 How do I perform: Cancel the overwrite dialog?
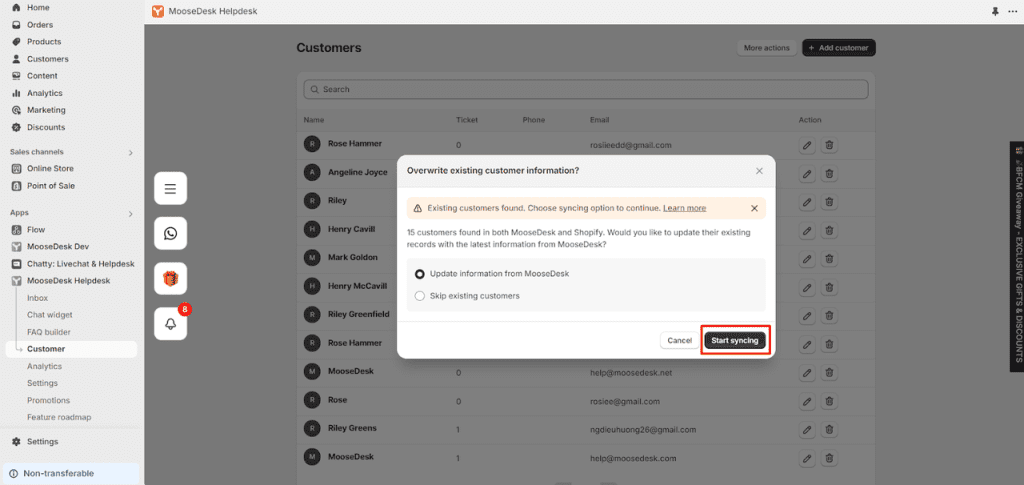[x=680, y=341]
